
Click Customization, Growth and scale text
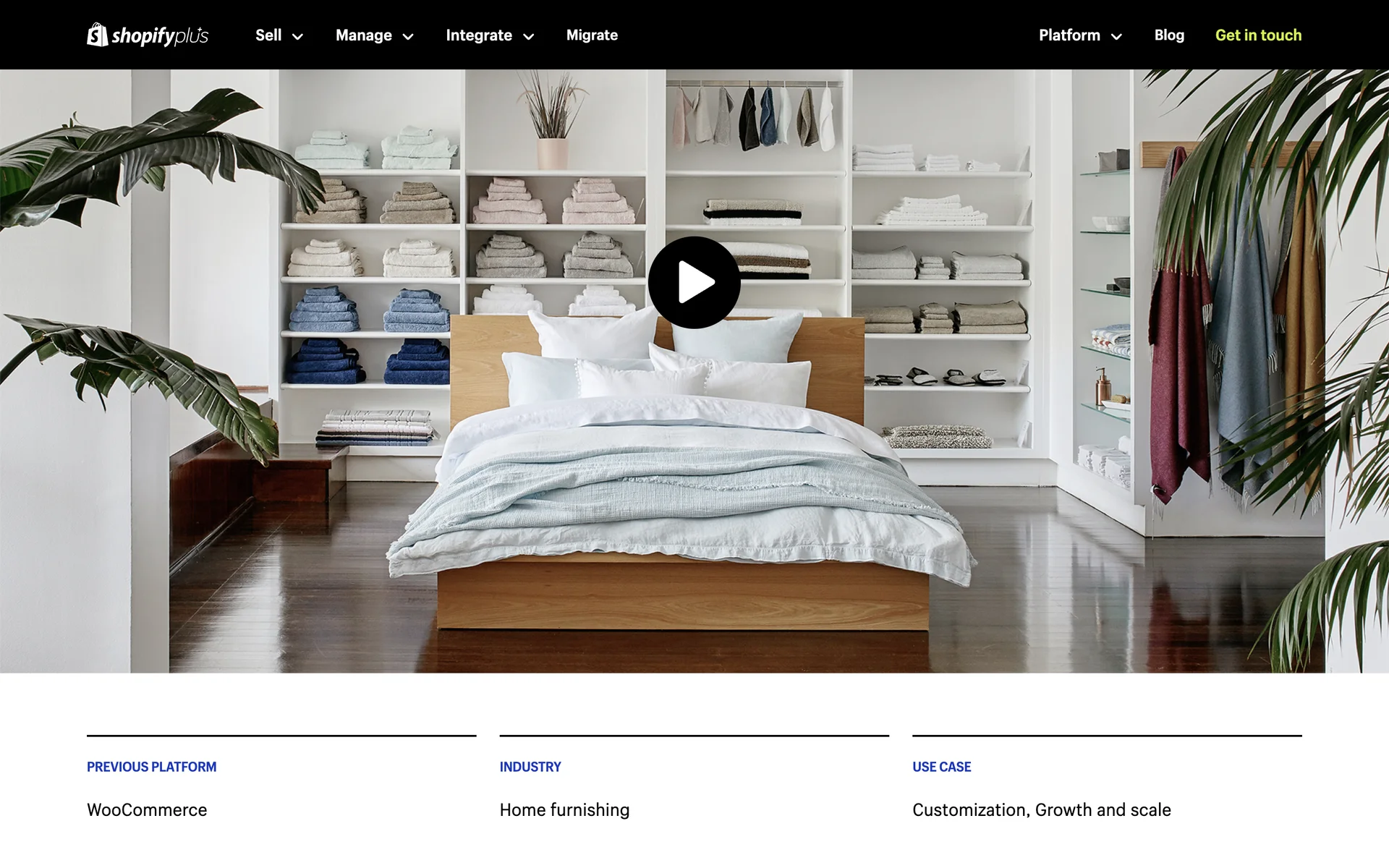pyautogui.click(x=1041, y=810)
